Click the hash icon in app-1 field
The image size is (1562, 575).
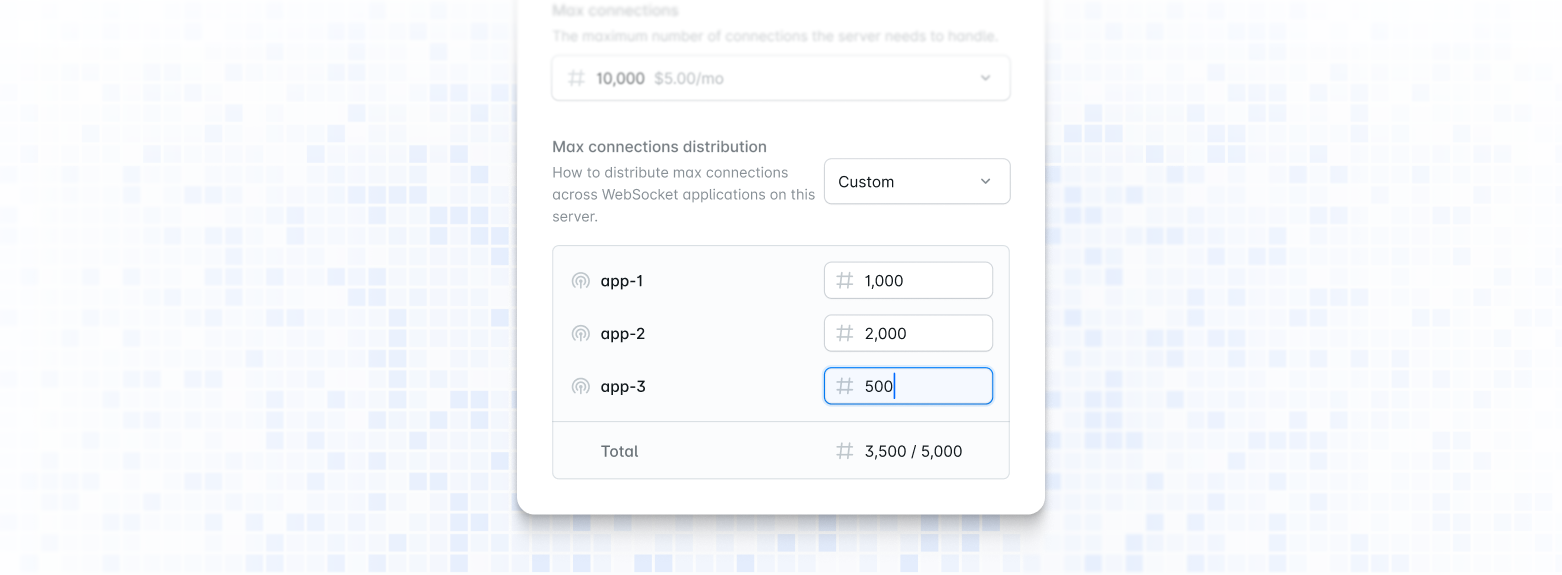pos(845,281)
